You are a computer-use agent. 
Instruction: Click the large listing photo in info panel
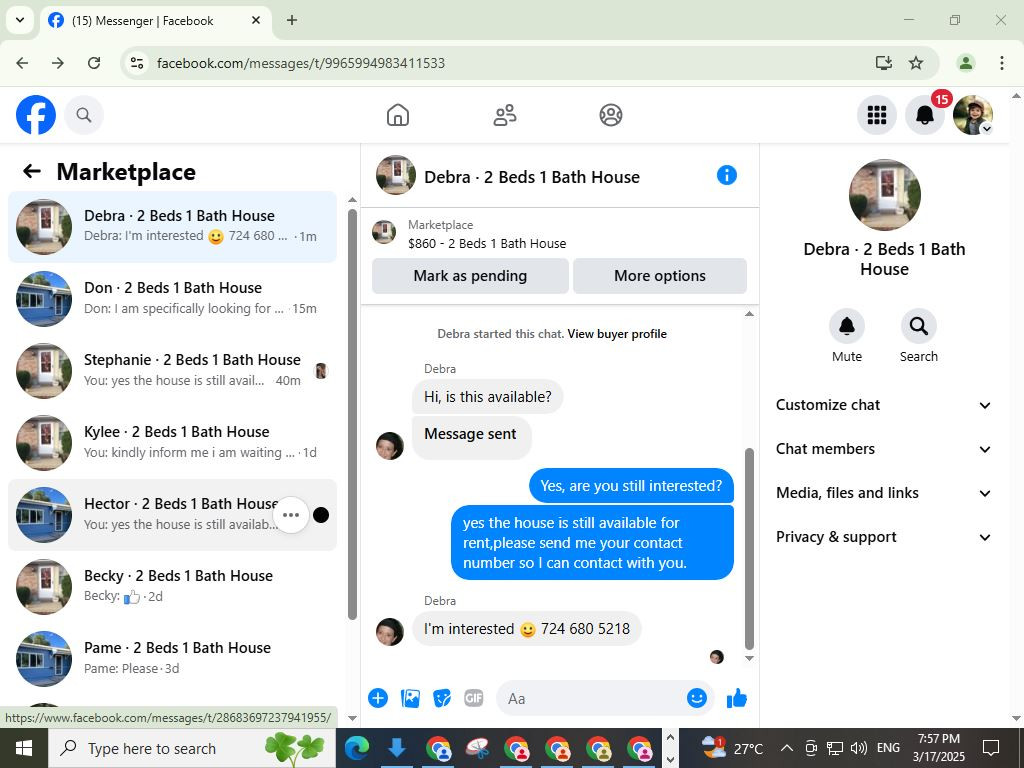click(x=884, y=195)
